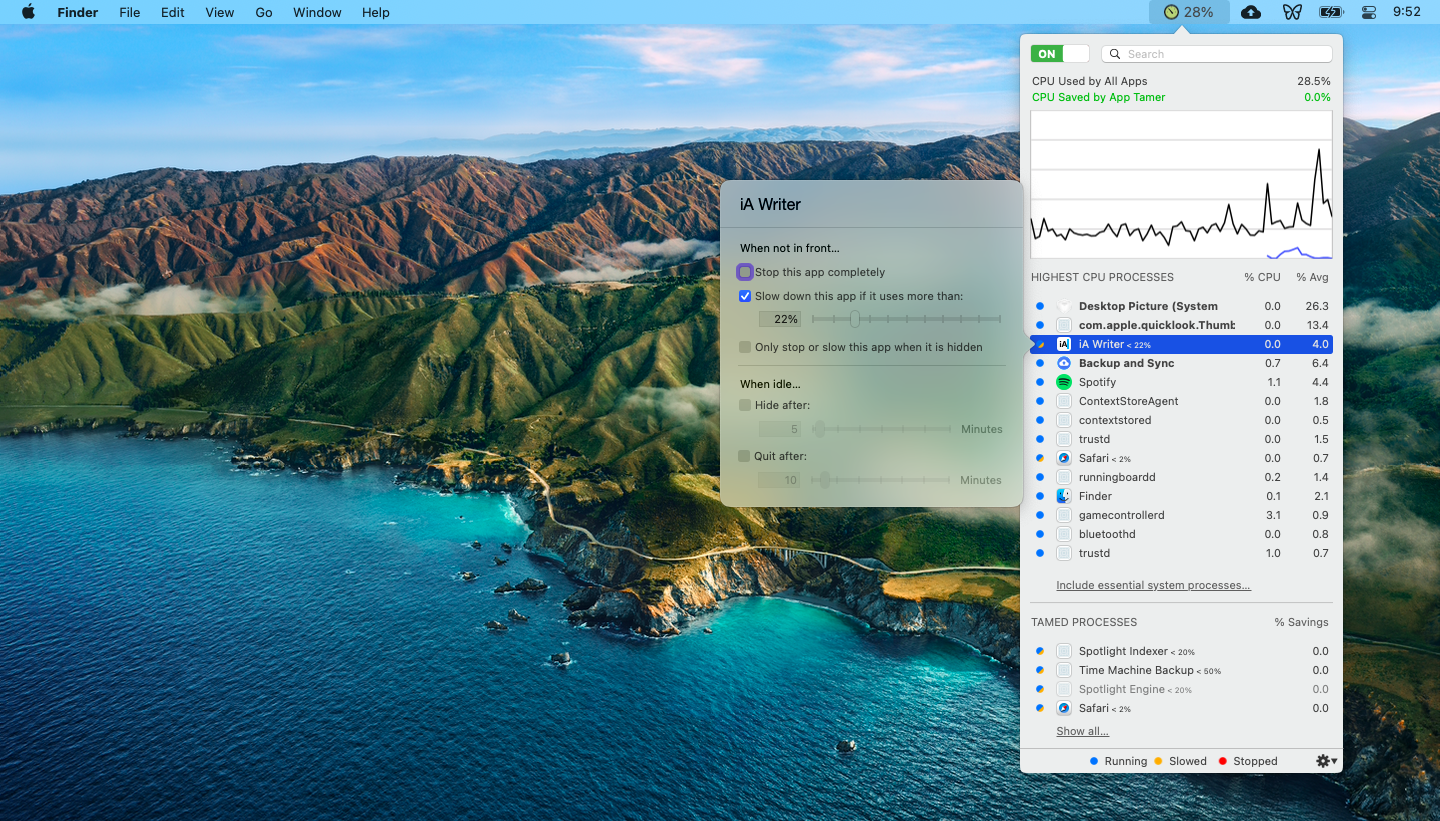Uncheck Slow down this app checkbox
This screenshot has height=821, width=1440.
[745, 296]
